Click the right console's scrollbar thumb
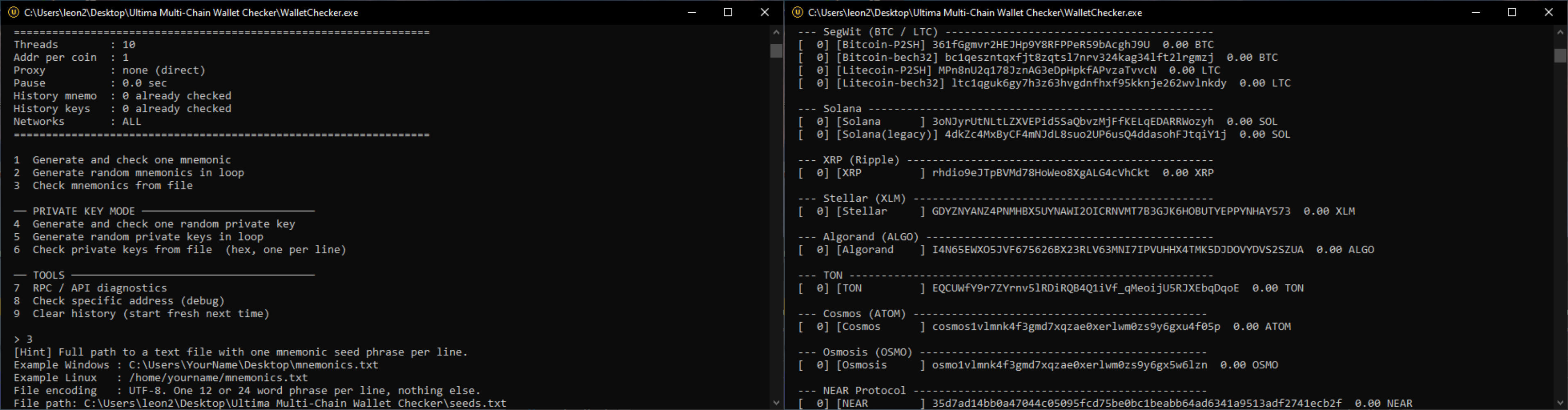Screen dimensions: 1568x410 (1560, 55)
